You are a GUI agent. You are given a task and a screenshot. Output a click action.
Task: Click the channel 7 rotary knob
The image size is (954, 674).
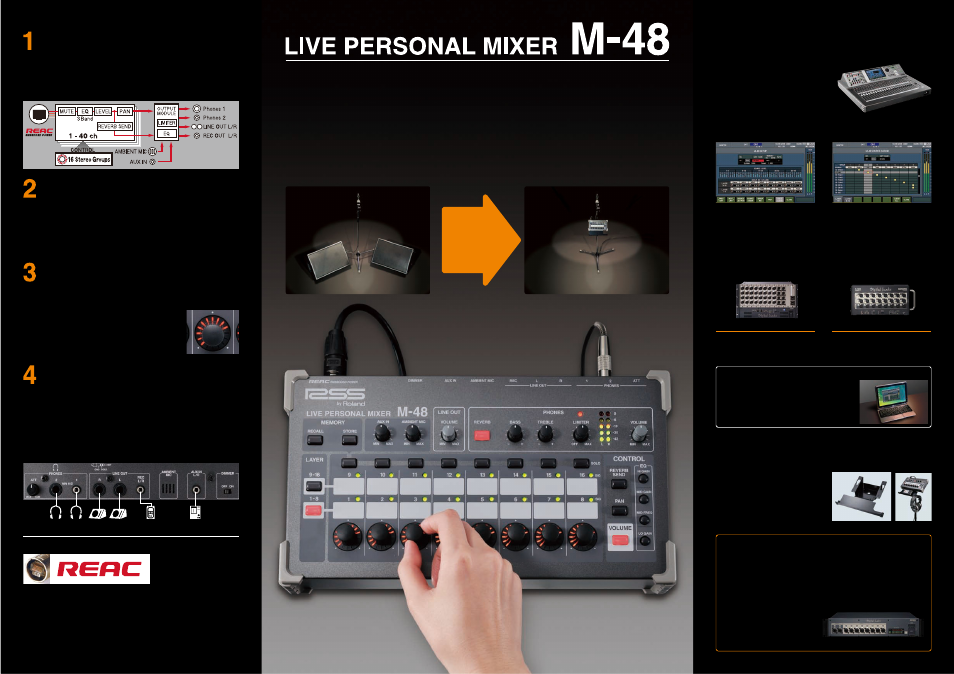(549, 537)
